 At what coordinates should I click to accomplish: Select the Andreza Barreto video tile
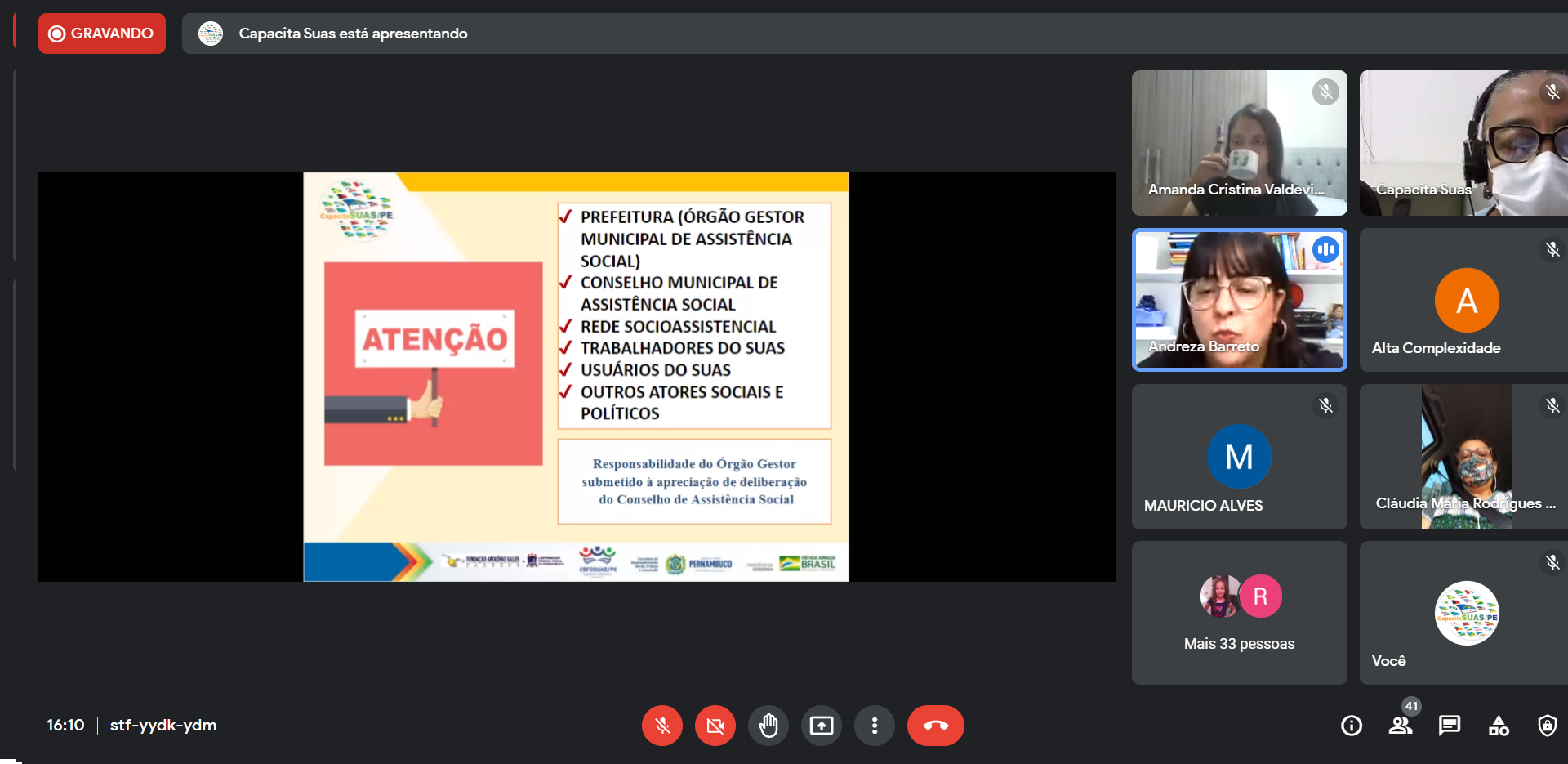[x=1239, y=300]
